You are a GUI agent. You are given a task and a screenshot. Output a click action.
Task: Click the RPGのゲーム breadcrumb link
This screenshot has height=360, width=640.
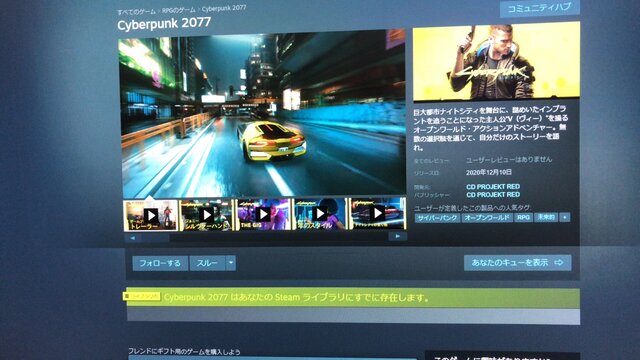point(178,10)
